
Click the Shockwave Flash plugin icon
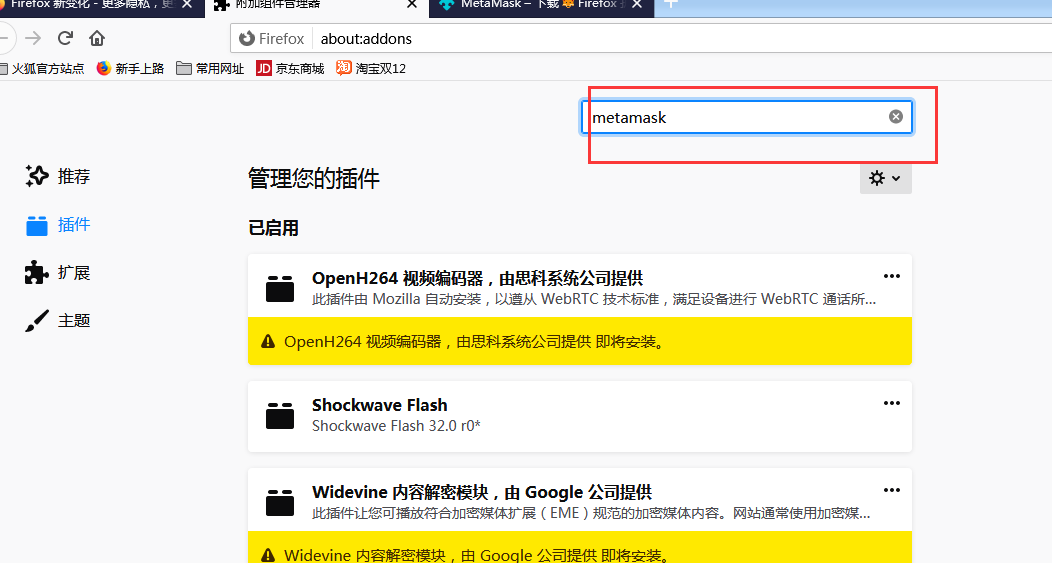point(280,415)
